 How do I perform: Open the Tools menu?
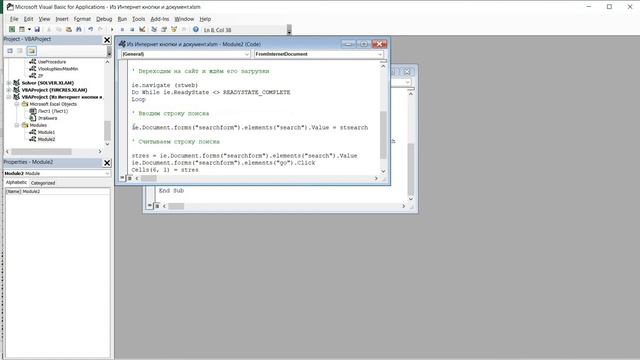pos(138,19)
